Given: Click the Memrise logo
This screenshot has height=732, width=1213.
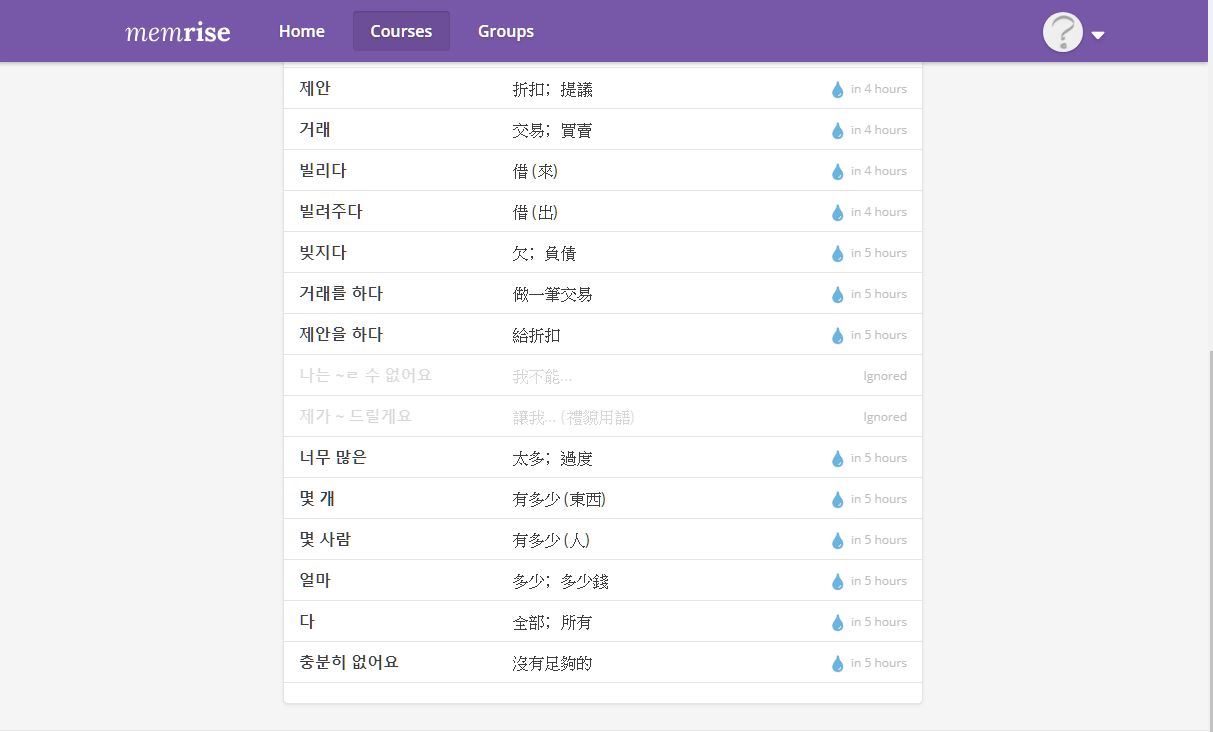Looking at the screenshot, I should click(178, 31).
